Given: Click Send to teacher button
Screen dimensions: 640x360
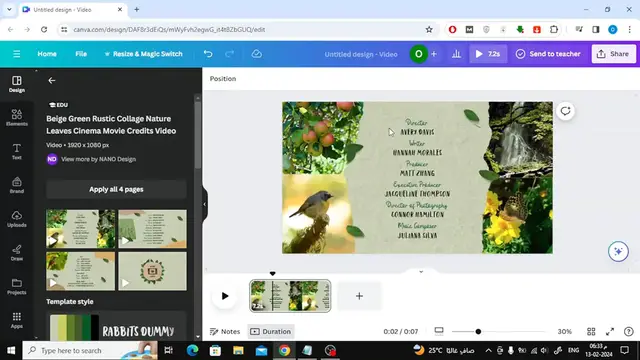Looking at the screenshot, I should tap(548, 54).
